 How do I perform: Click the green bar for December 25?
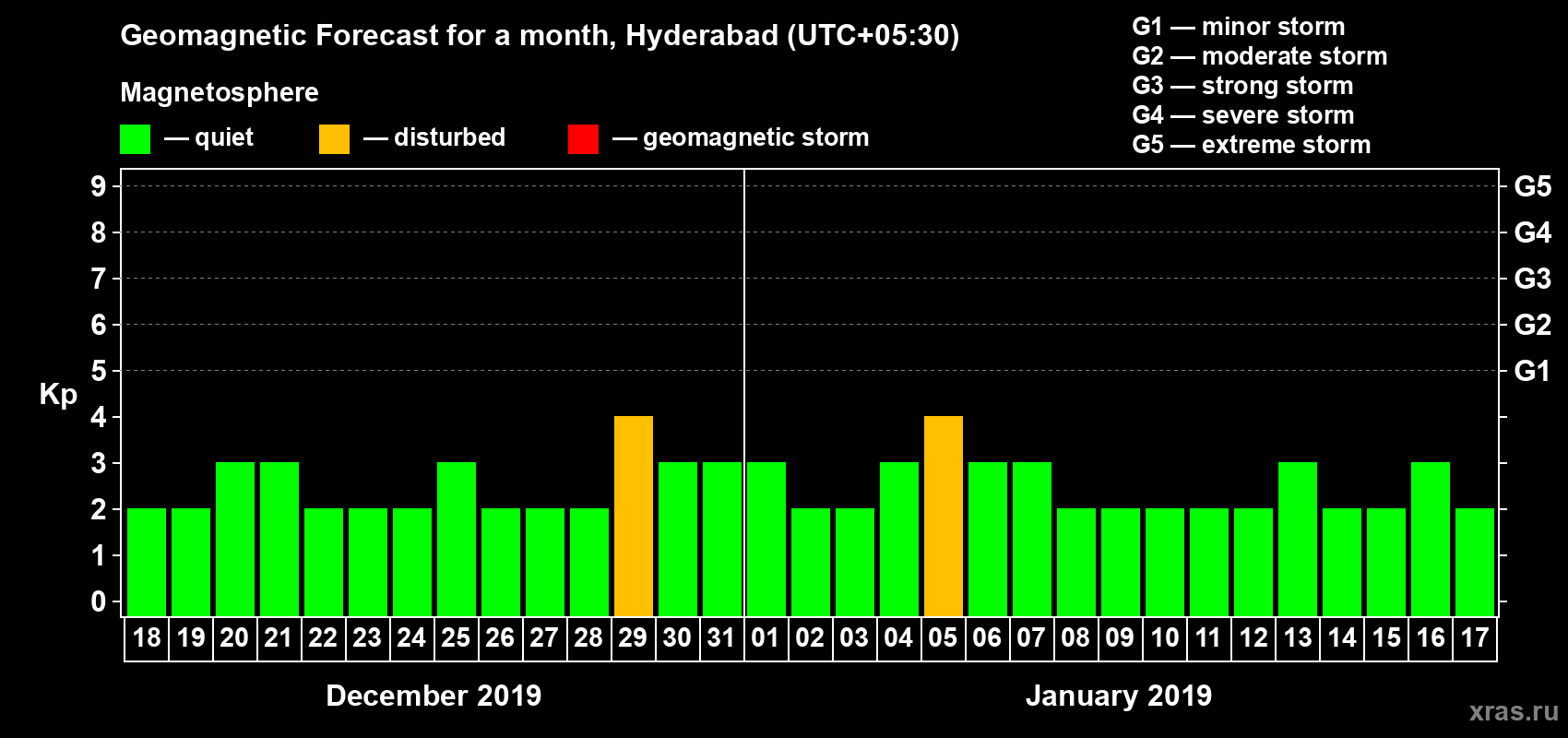[457, 539]
